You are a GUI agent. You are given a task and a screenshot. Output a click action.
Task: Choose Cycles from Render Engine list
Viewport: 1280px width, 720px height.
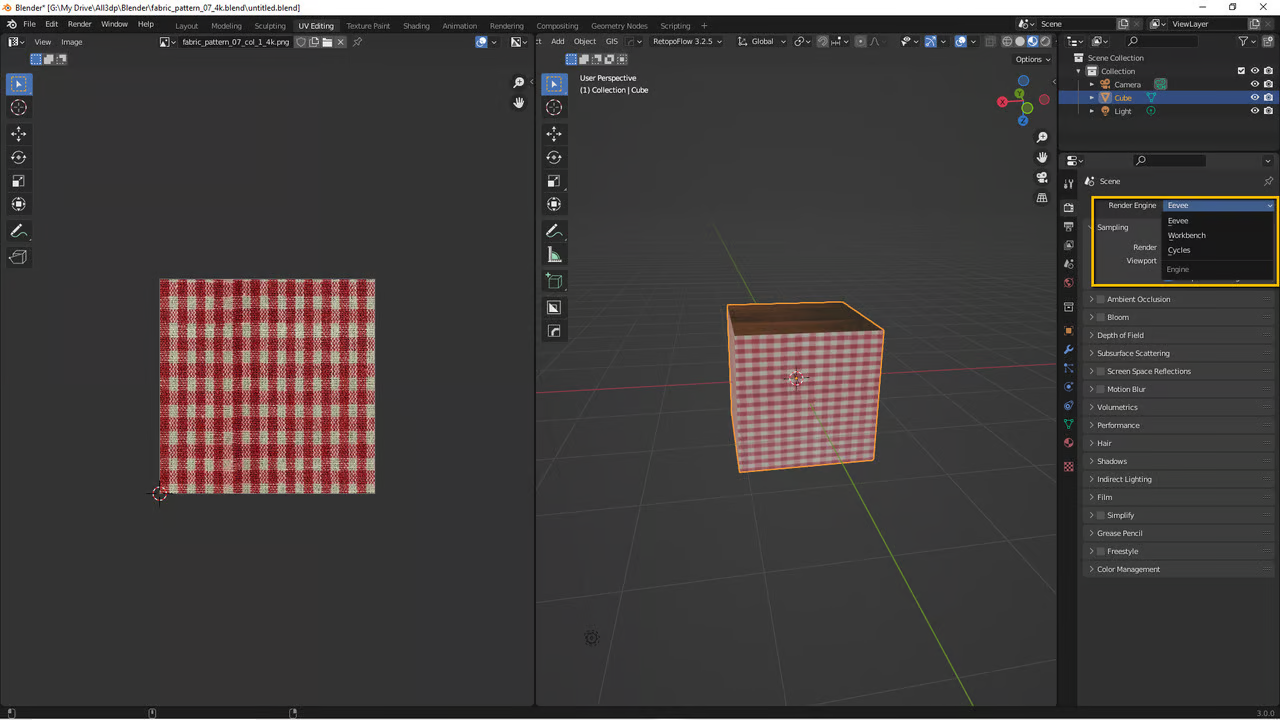tap(1179, 250)
